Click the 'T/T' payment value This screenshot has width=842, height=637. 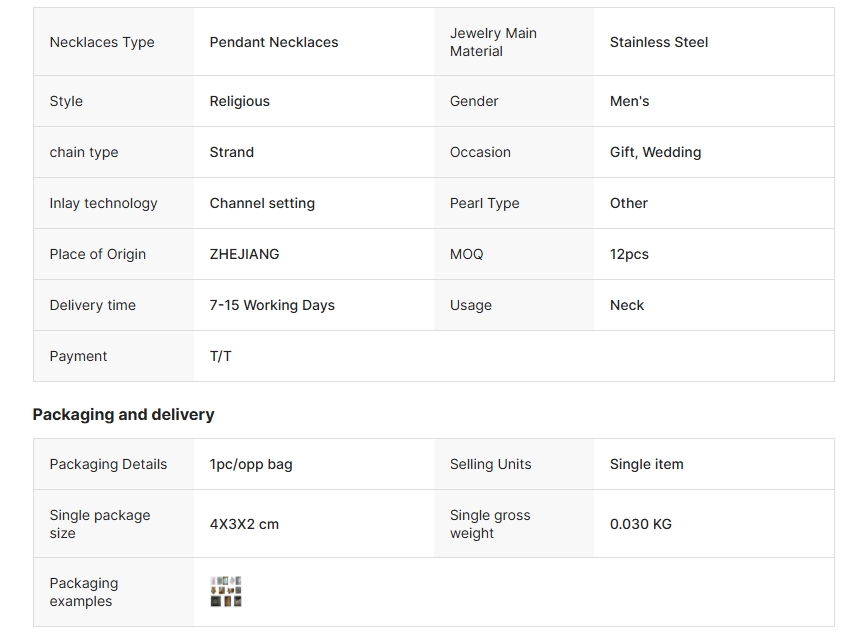221,356
